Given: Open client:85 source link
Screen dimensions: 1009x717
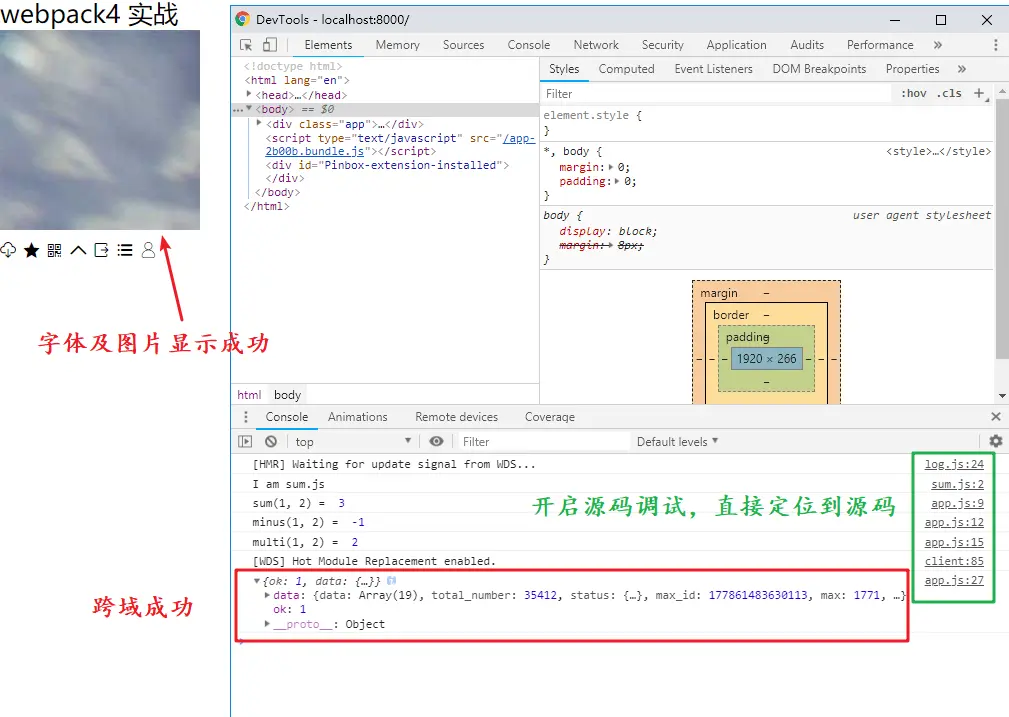Looking at the screenshot, I should click(x=954, y=561).
